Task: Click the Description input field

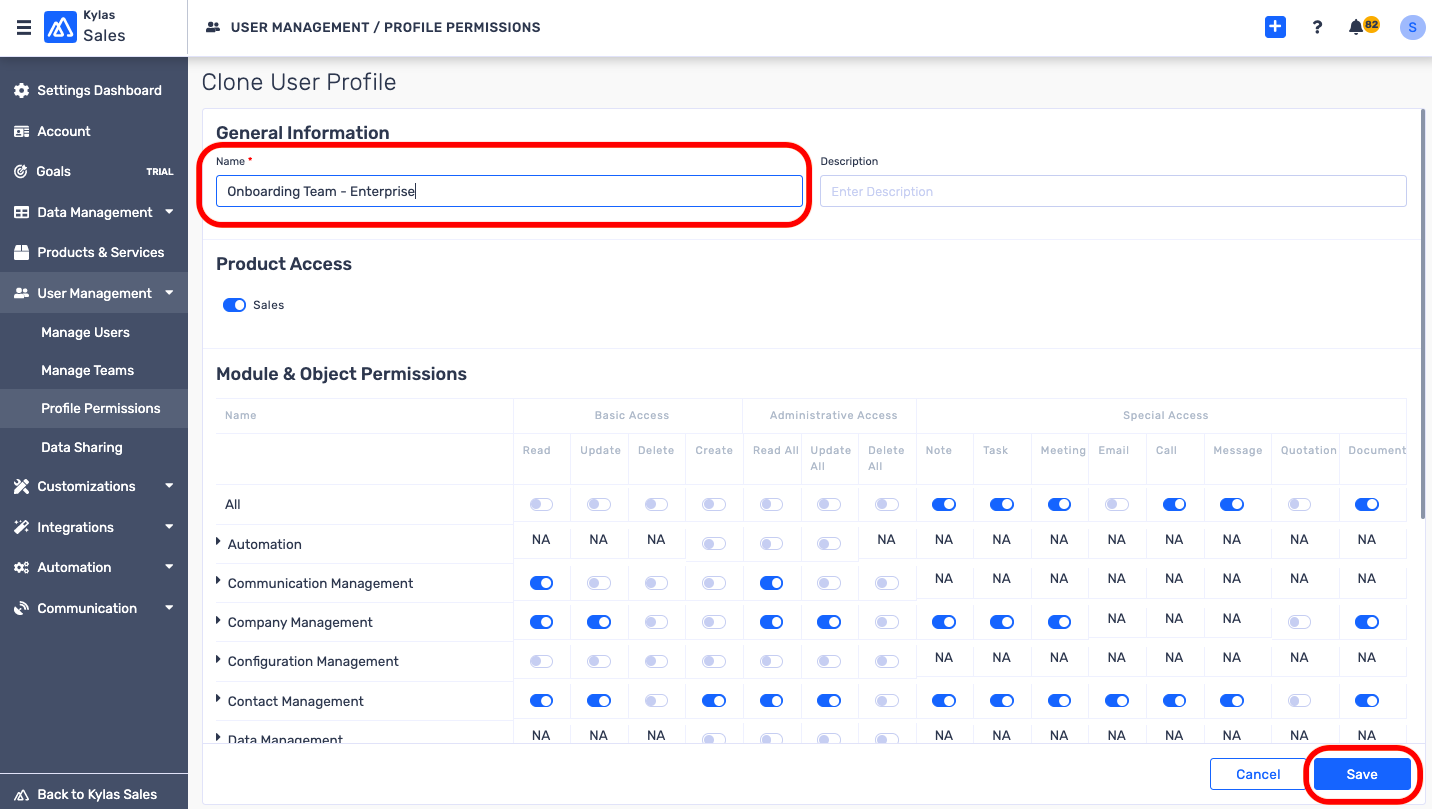Action: pos(1113,191)
